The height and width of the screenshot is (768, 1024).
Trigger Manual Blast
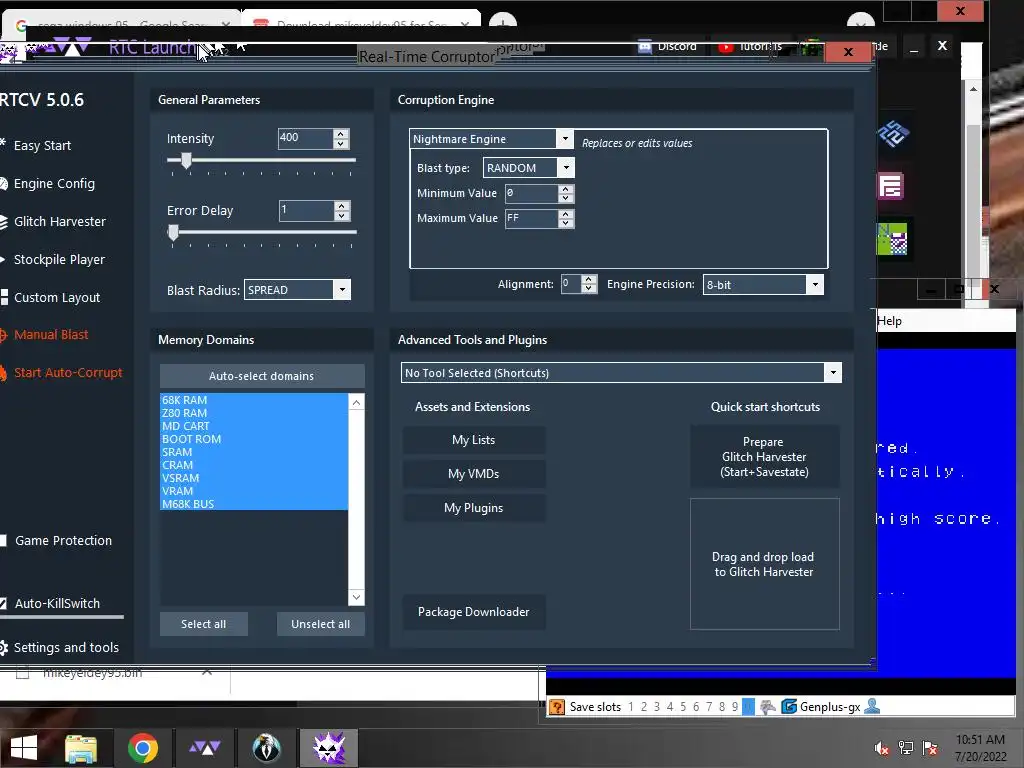point(50,334)
